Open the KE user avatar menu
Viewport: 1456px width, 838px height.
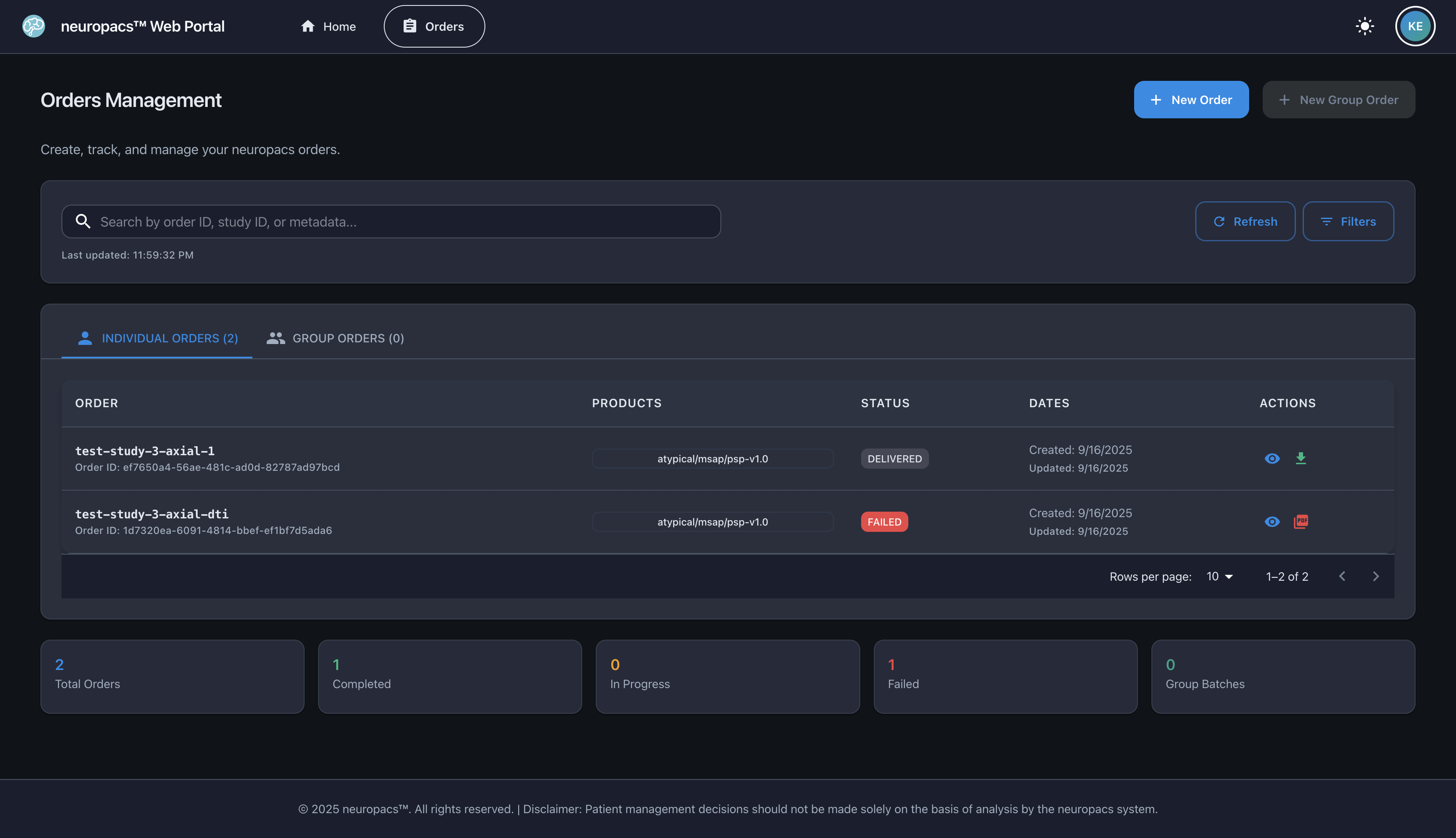coord(1415,26)
